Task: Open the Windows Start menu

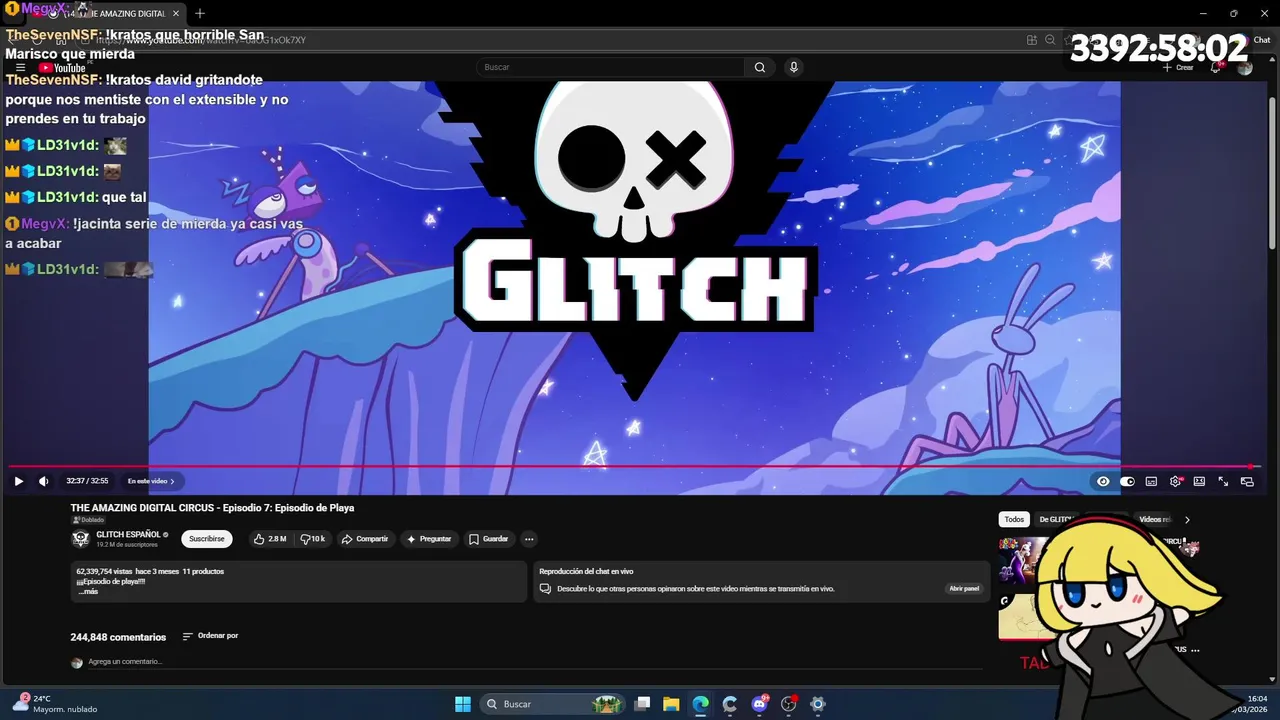Action: [463, 704]
